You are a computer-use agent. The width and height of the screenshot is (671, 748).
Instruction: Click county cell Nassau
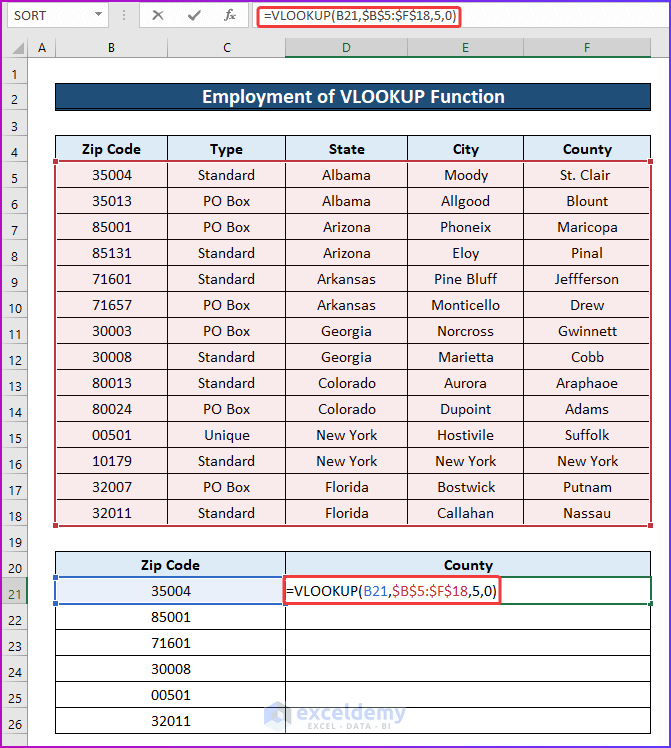click(x=587, y=513)
